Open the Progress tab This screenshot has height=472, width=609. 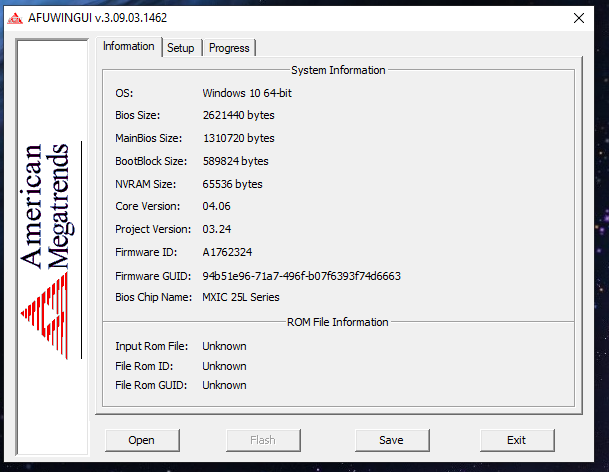(x=229, y=48)
